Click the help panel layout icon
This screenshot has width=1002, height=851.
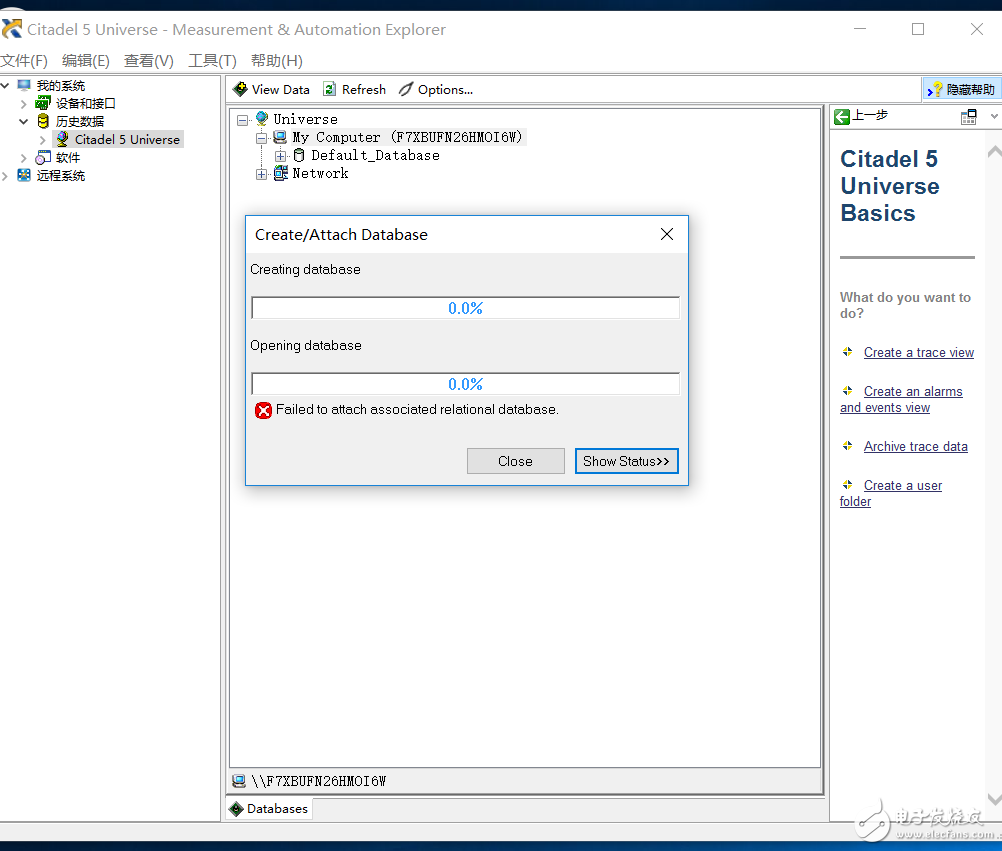(x=969, y=116)
